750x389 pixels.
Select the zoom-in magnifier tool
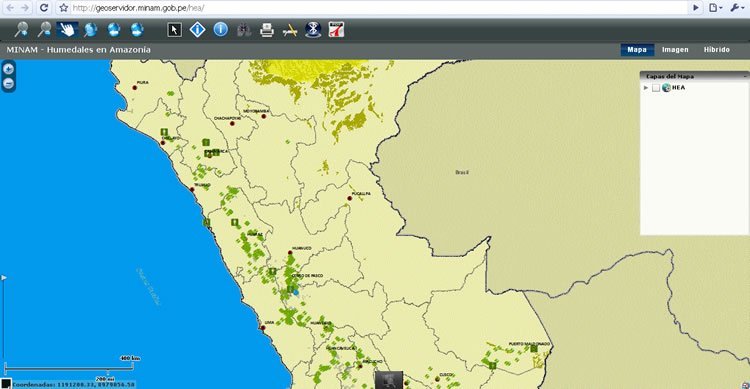pos(21,30)
